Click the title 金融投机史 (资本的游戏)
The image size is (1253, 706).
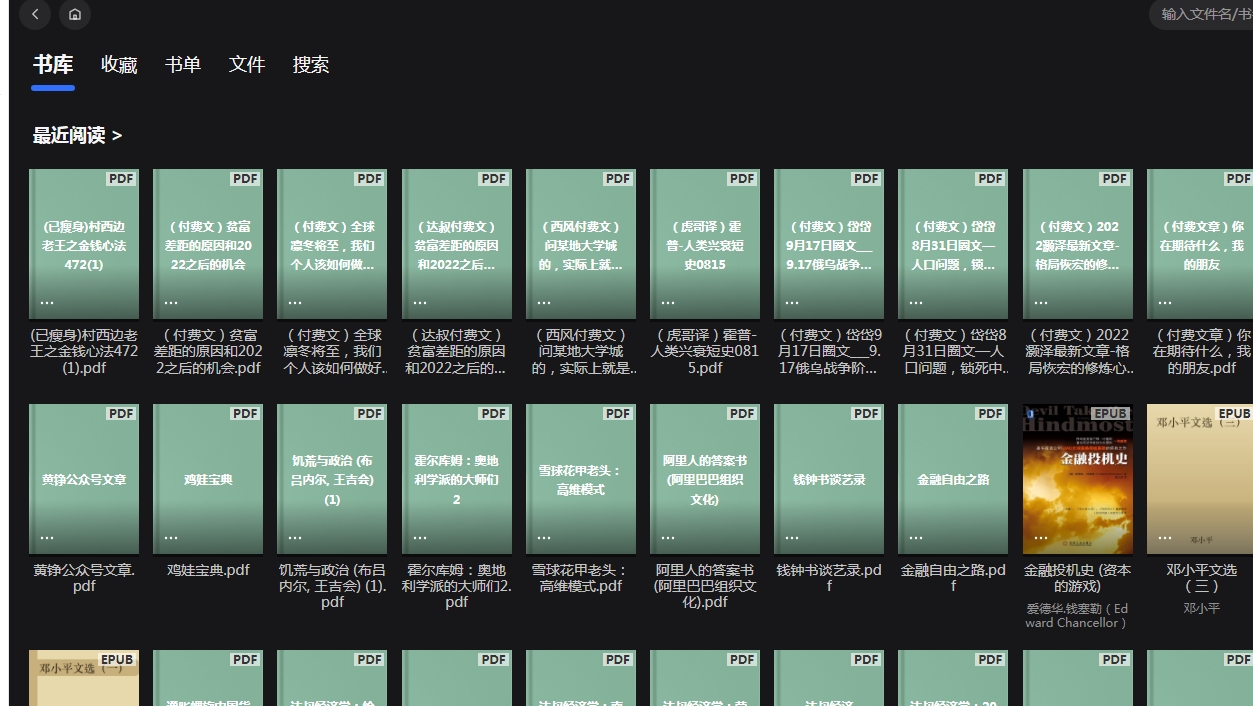click(1078, 578)
